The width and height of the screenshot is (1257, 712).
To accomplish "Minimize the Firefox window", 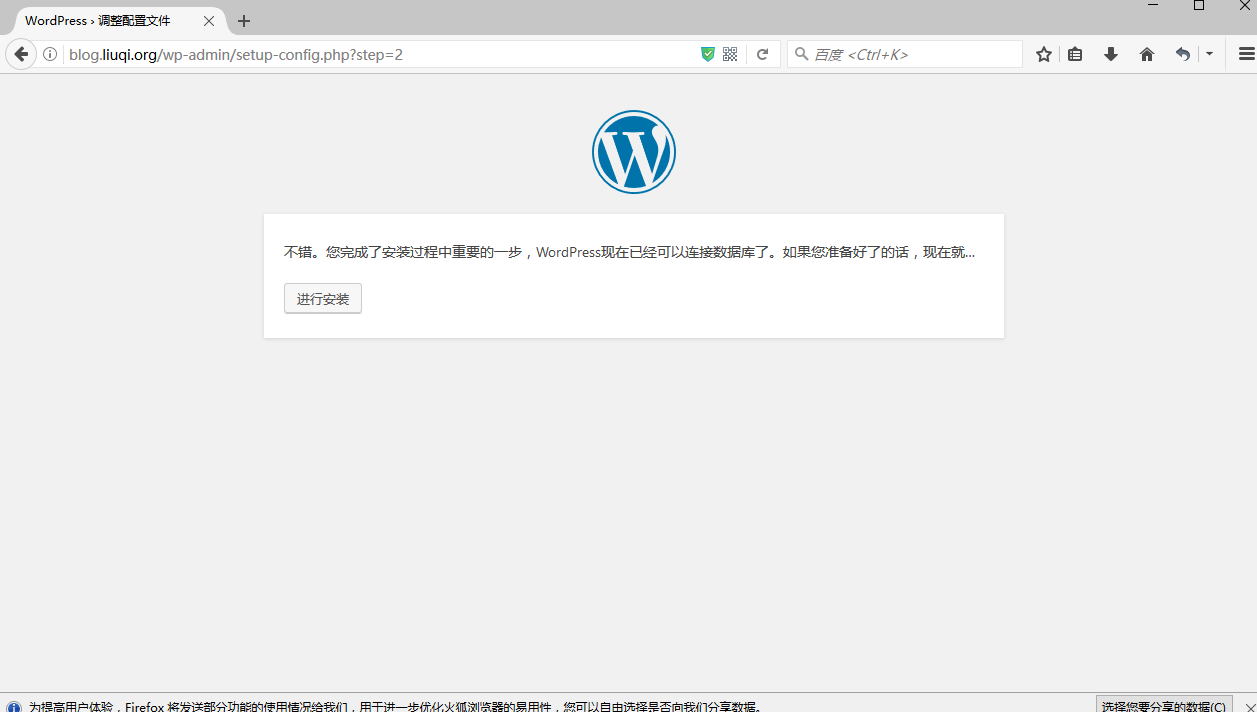I will 1153,6.
